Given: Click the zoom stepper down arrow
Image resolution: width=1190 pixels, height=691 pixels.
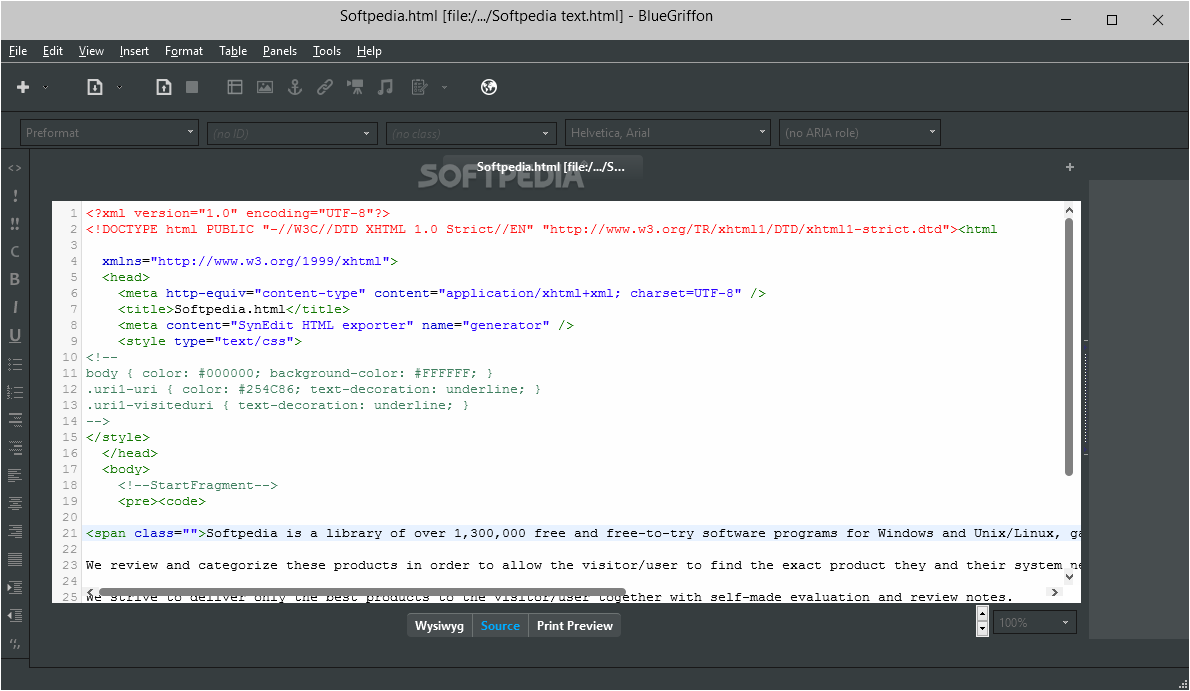Looking at the screenshot, I should (983, 629).
